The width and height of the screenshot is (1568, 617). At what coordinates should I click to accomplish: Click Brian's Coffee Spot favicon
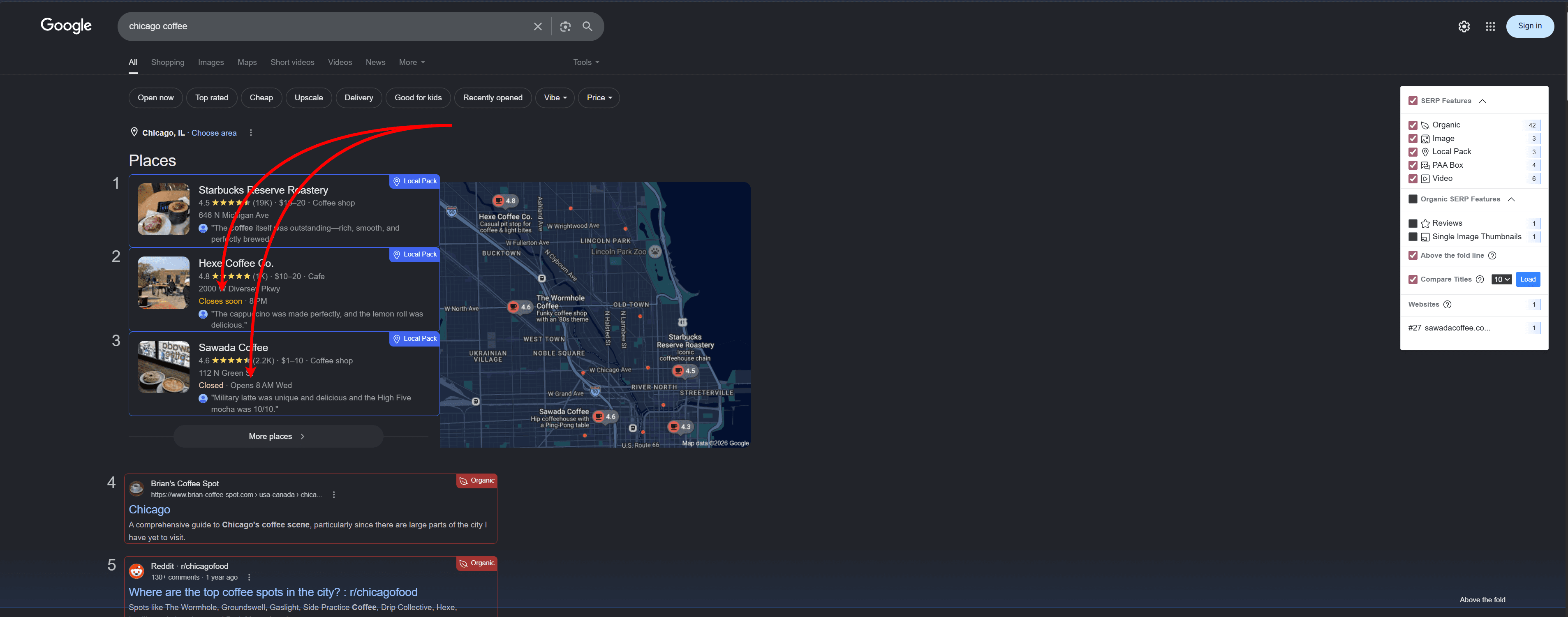click(136, 488)
